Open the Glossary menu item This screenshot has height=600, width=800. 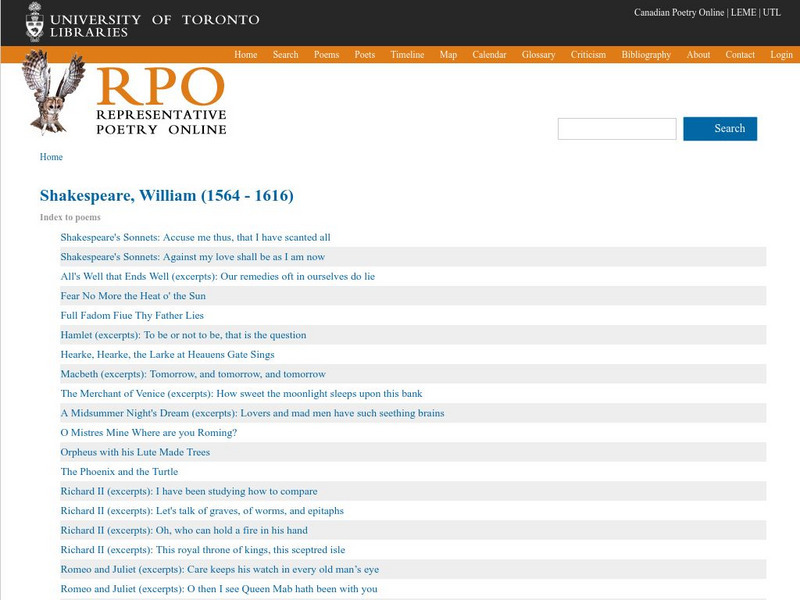pos(538,55)
